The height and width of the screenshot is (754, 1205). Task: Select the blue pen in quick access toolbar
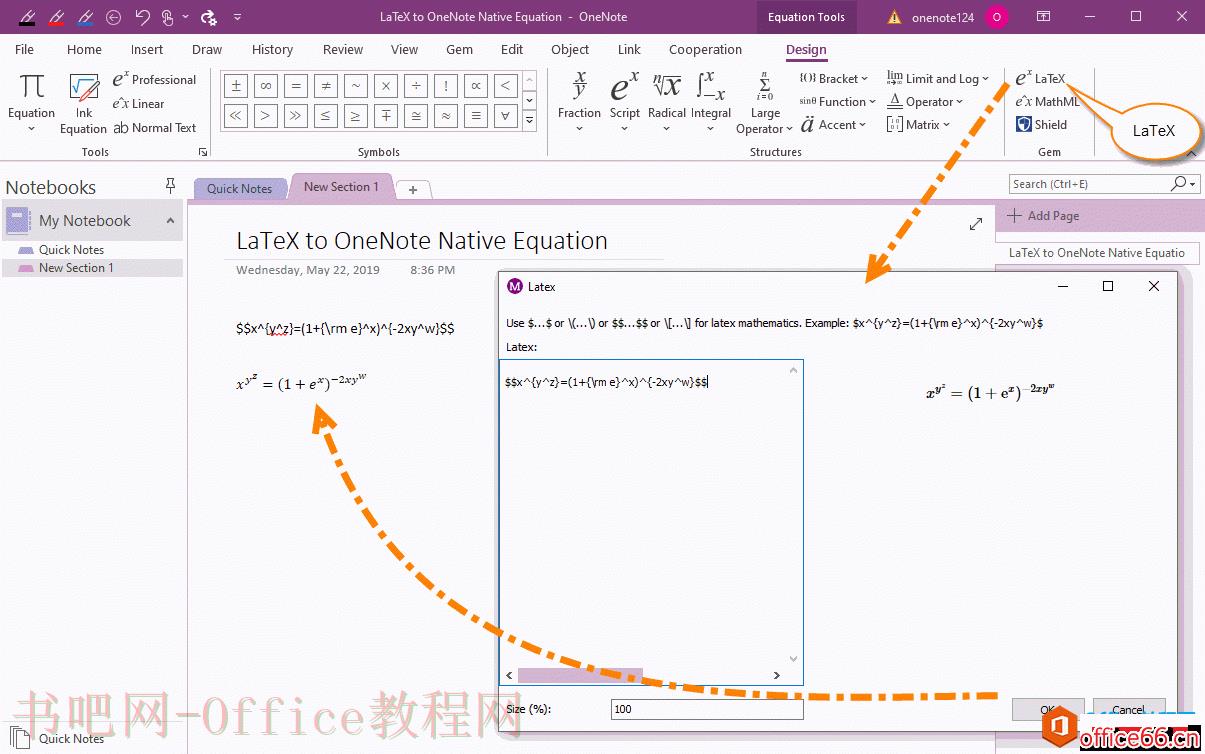pos(85,17)
